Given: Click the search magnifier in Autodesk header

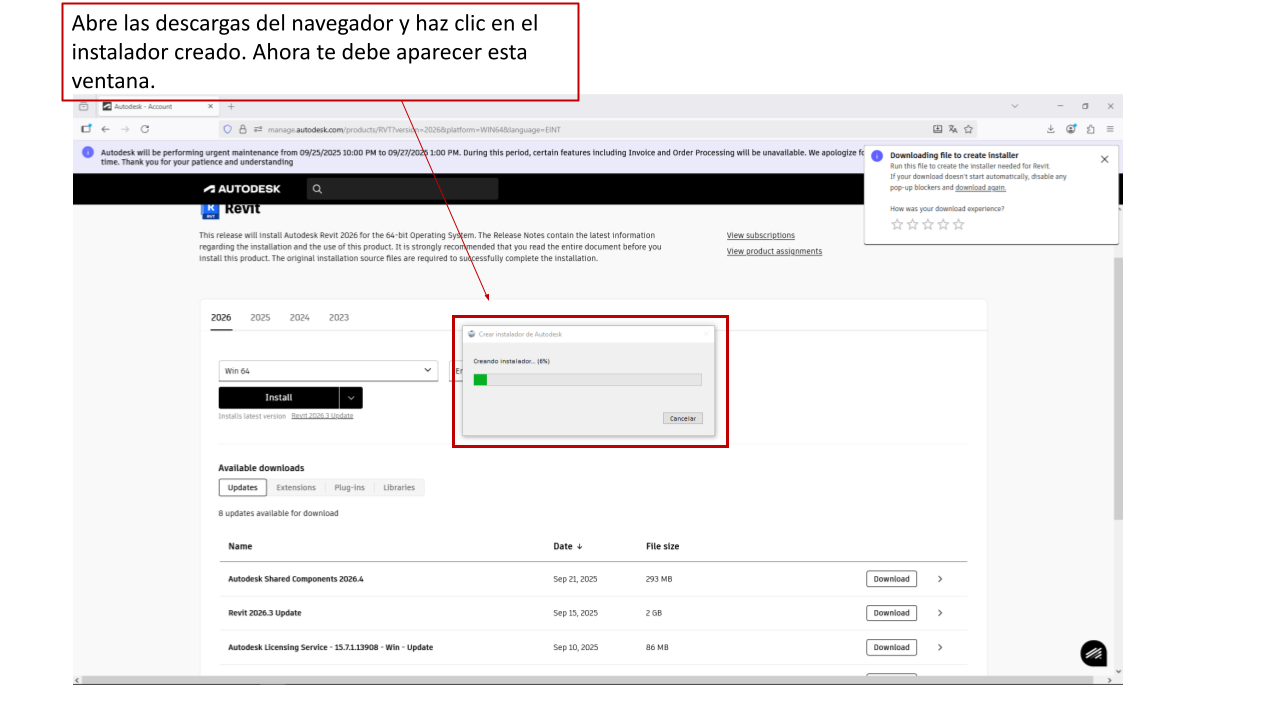Looking at the screenshot, I should [317, 188].
